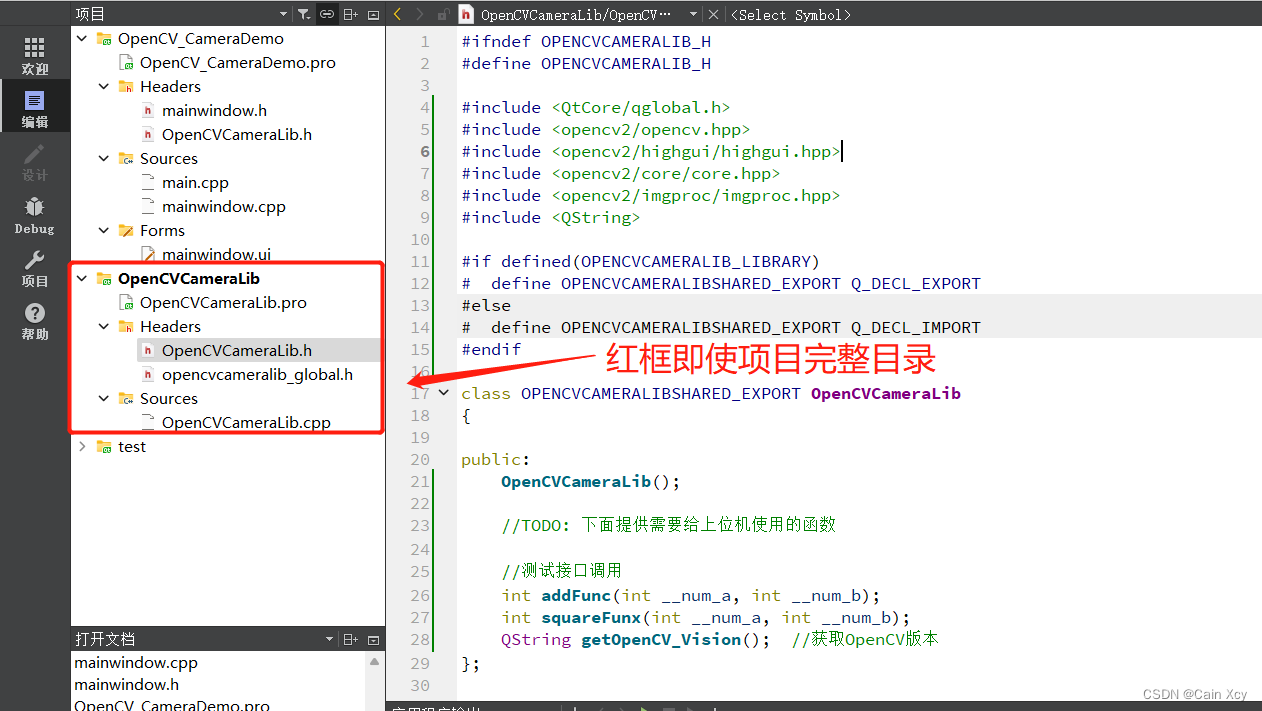Screen dimensions: 1262x711
Task: Open mainwindow.h in Open Documents list
Action: click(126, 684)
